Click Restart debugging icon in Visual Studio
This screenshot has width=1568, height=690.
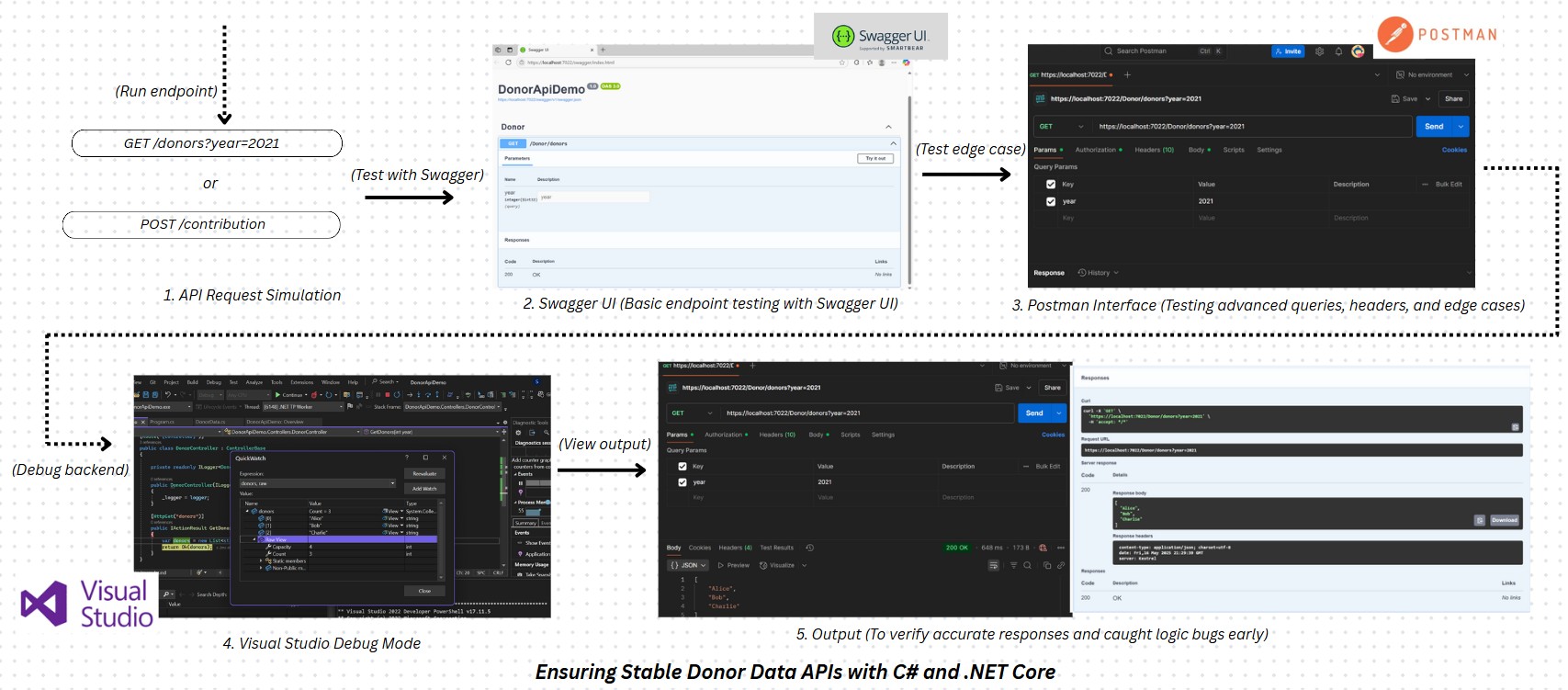pyautogui.click(x=397, y=394)
